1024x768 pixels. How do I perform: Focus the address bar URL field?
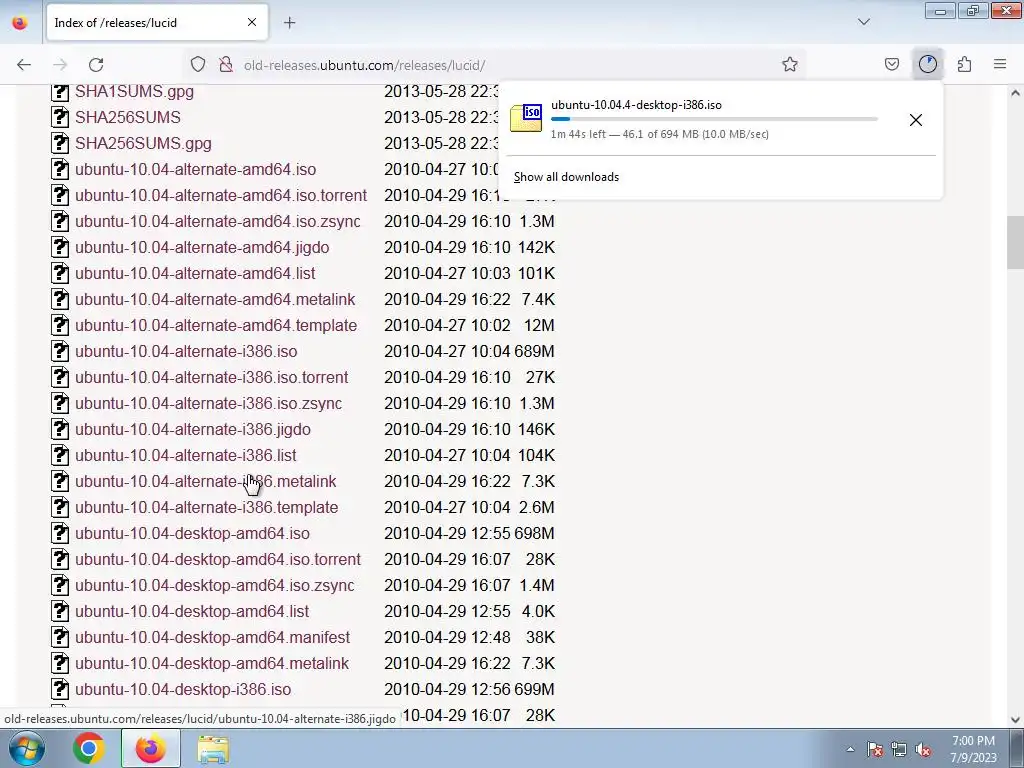(x=496, y=65)
